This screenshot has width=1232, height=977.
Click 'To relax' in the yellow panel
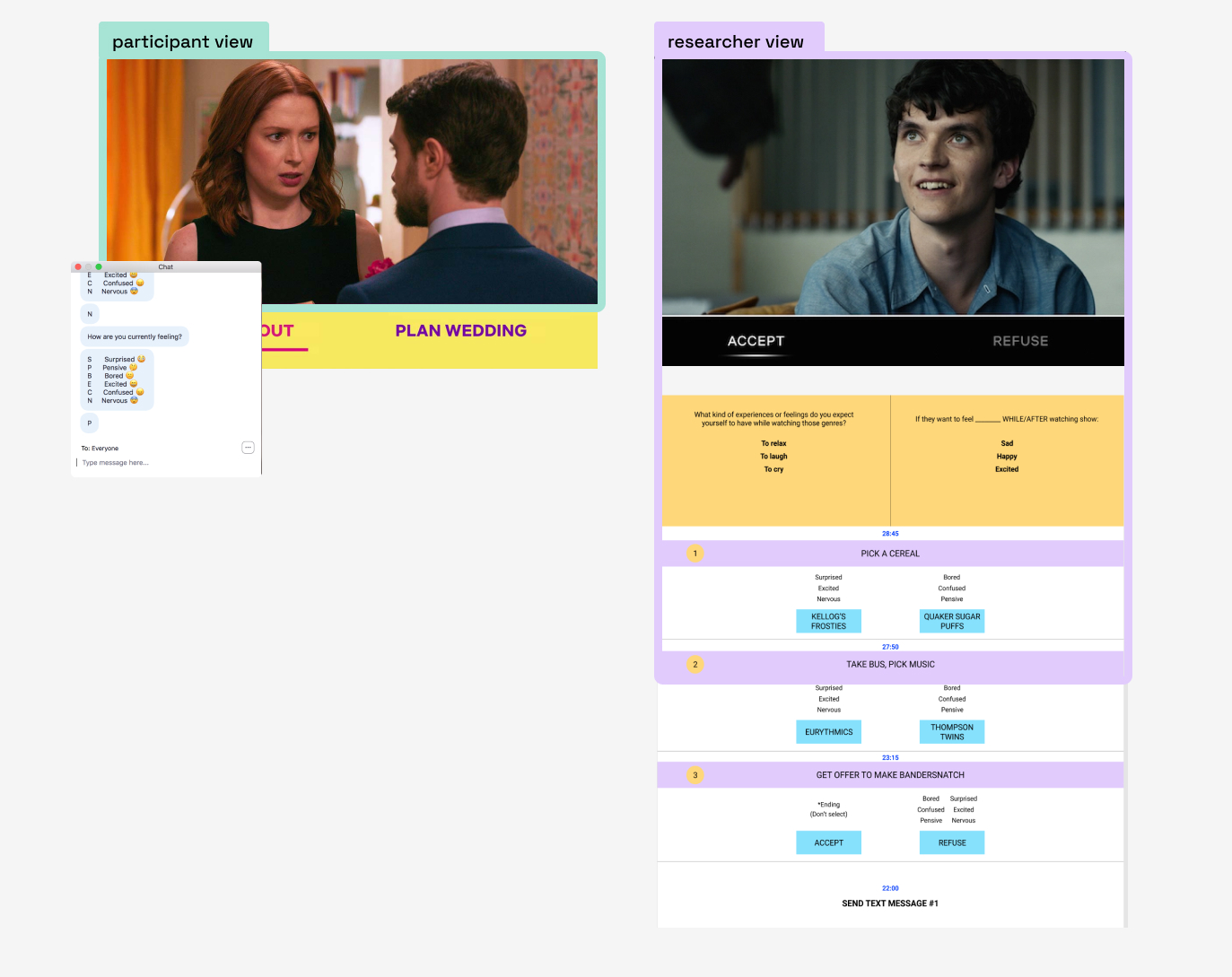pos(773,443)
